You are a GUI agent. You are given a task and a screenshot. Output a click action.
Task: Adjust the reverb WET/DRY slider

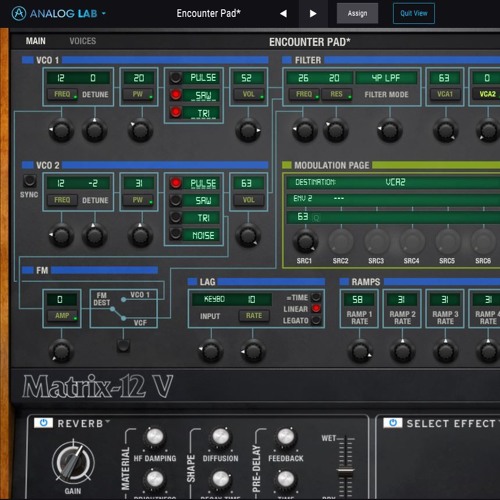[x=345, y=471]
